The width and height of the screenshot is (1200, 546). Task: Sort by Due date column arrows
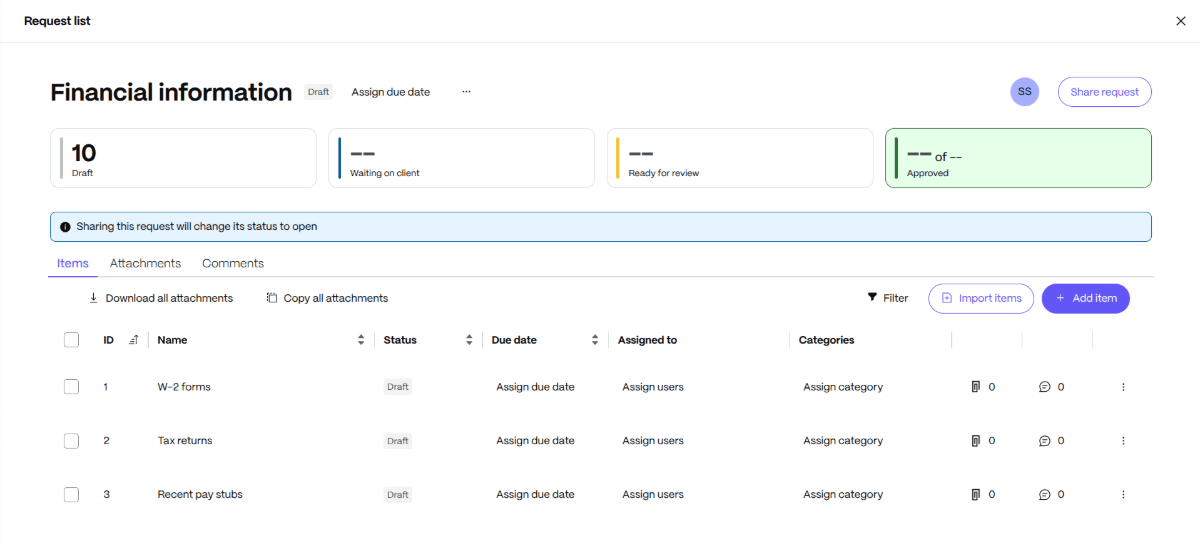[x=595, y=340]
